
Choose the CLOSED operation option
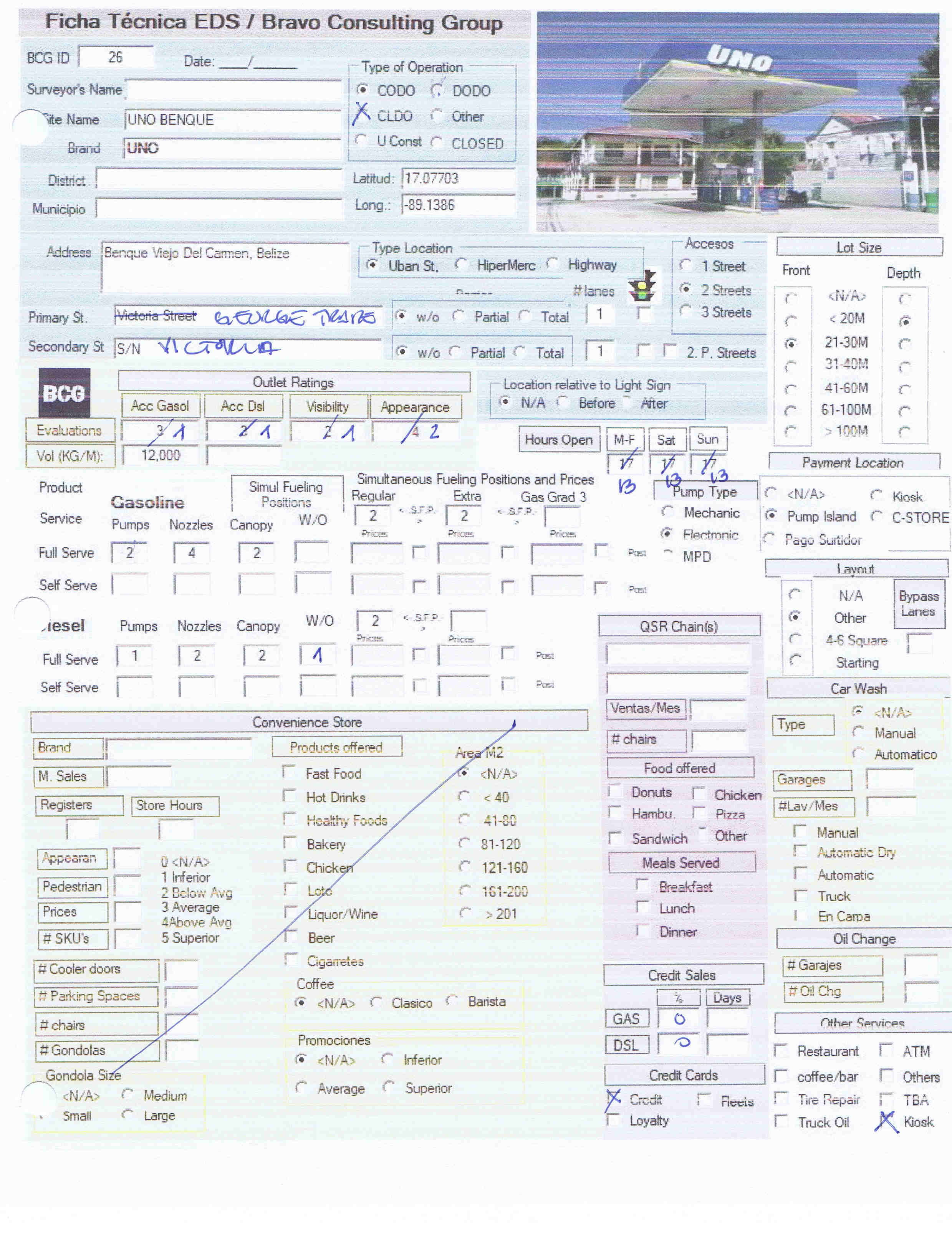[x=436, y=142]
